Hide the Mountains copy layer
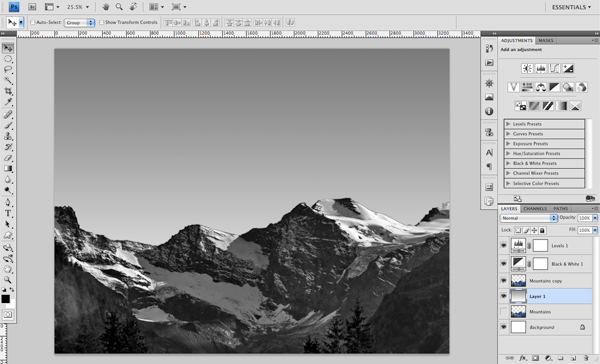Screen dimensions: 600x364 click(504, 281)
